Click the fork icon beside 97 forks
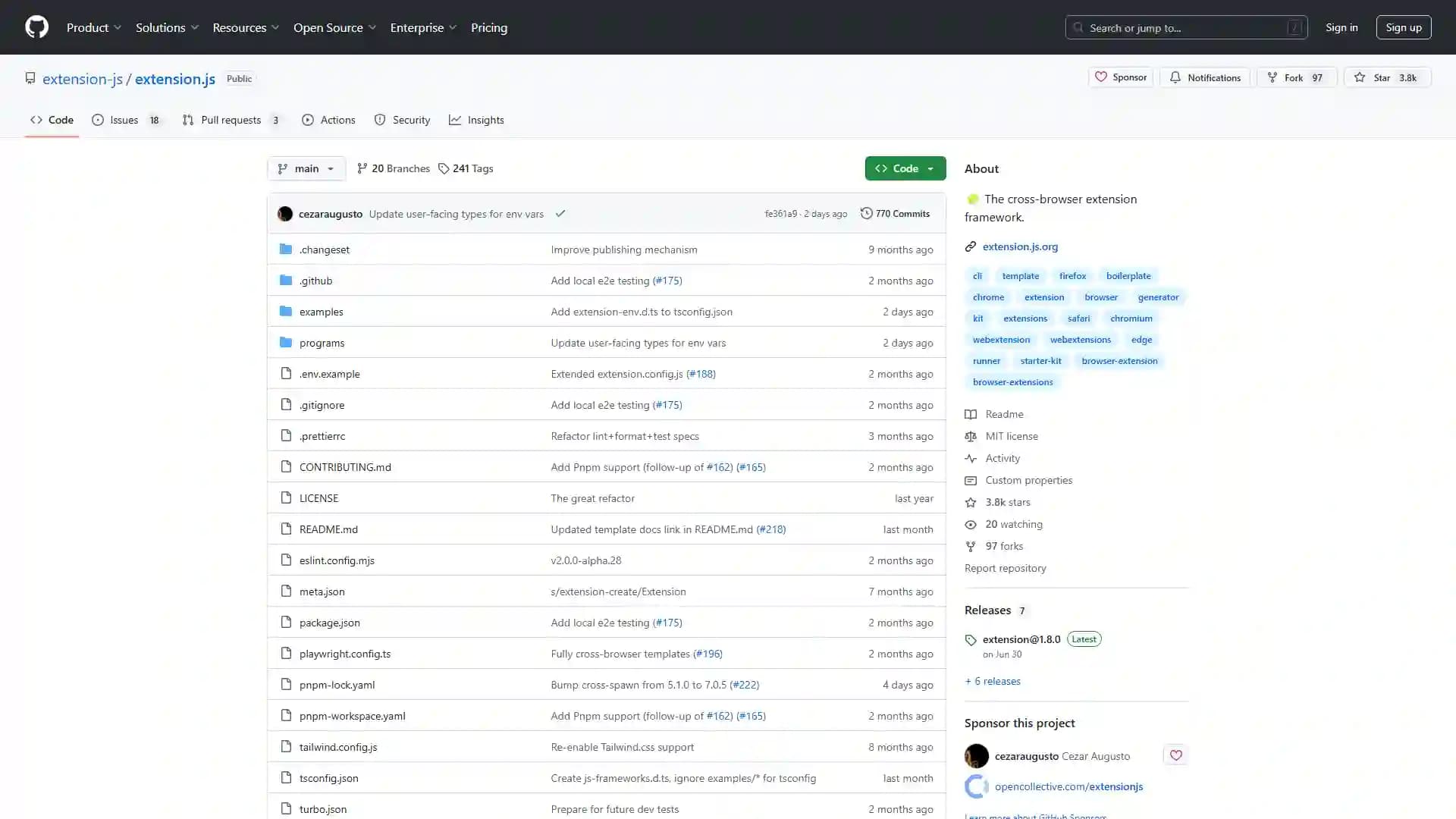 pyautogui.click(x=971, y=546)
